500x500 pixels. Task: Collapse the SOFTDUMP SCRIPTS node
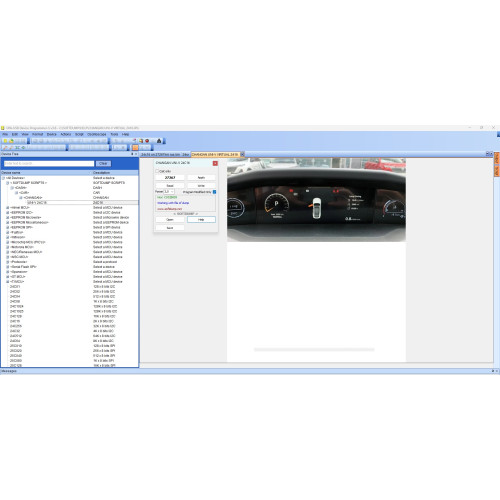click(7, 183)
